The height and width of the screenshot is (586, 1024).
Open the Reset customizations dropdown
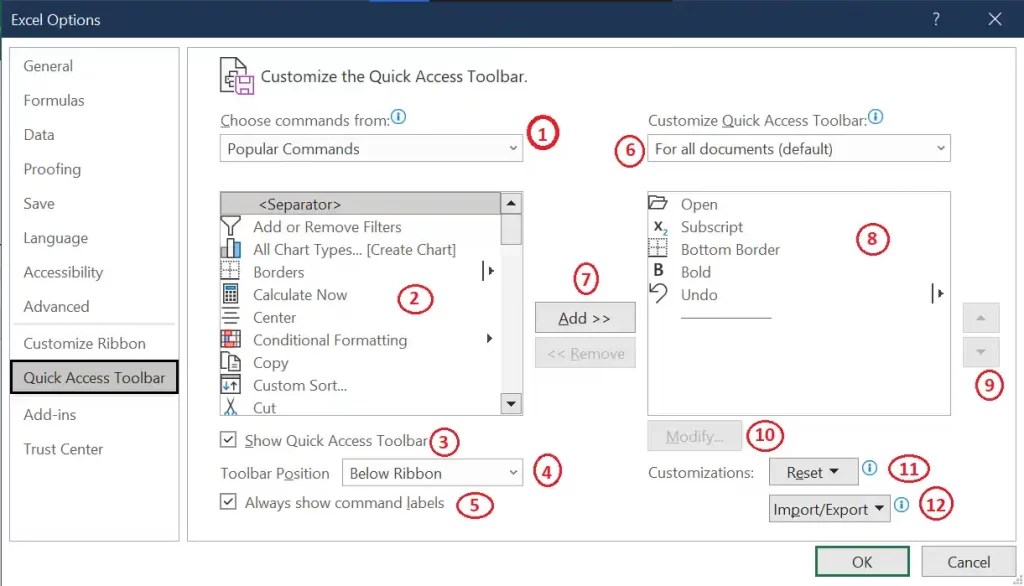pyautogui.click(x=813, y=472)
